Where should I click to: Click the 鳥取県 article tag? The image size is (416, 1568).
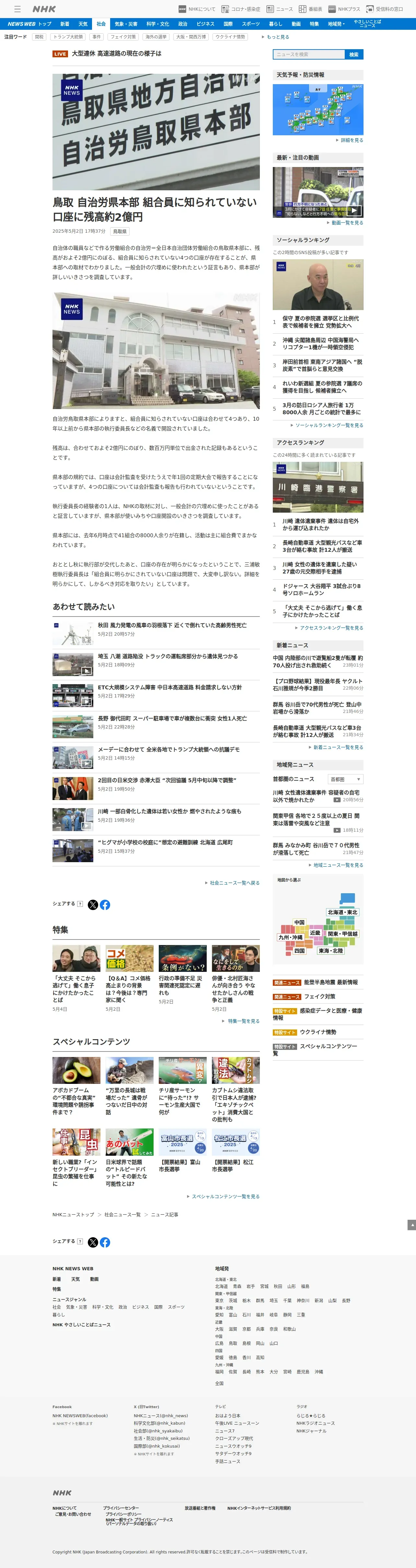tap(120, 231)
